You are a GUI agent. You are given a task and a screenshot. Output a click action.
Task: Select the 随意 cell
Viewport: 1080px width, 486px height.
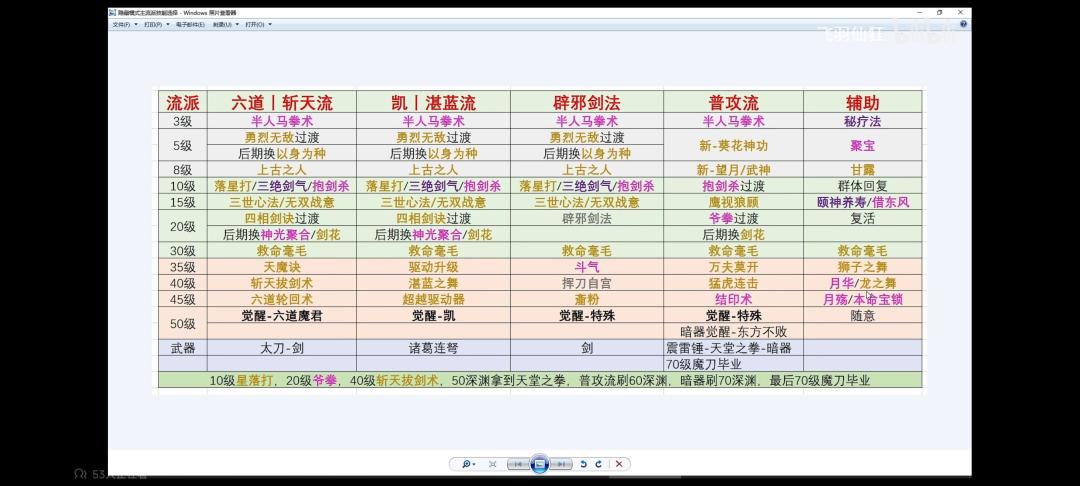coord(862,316)
